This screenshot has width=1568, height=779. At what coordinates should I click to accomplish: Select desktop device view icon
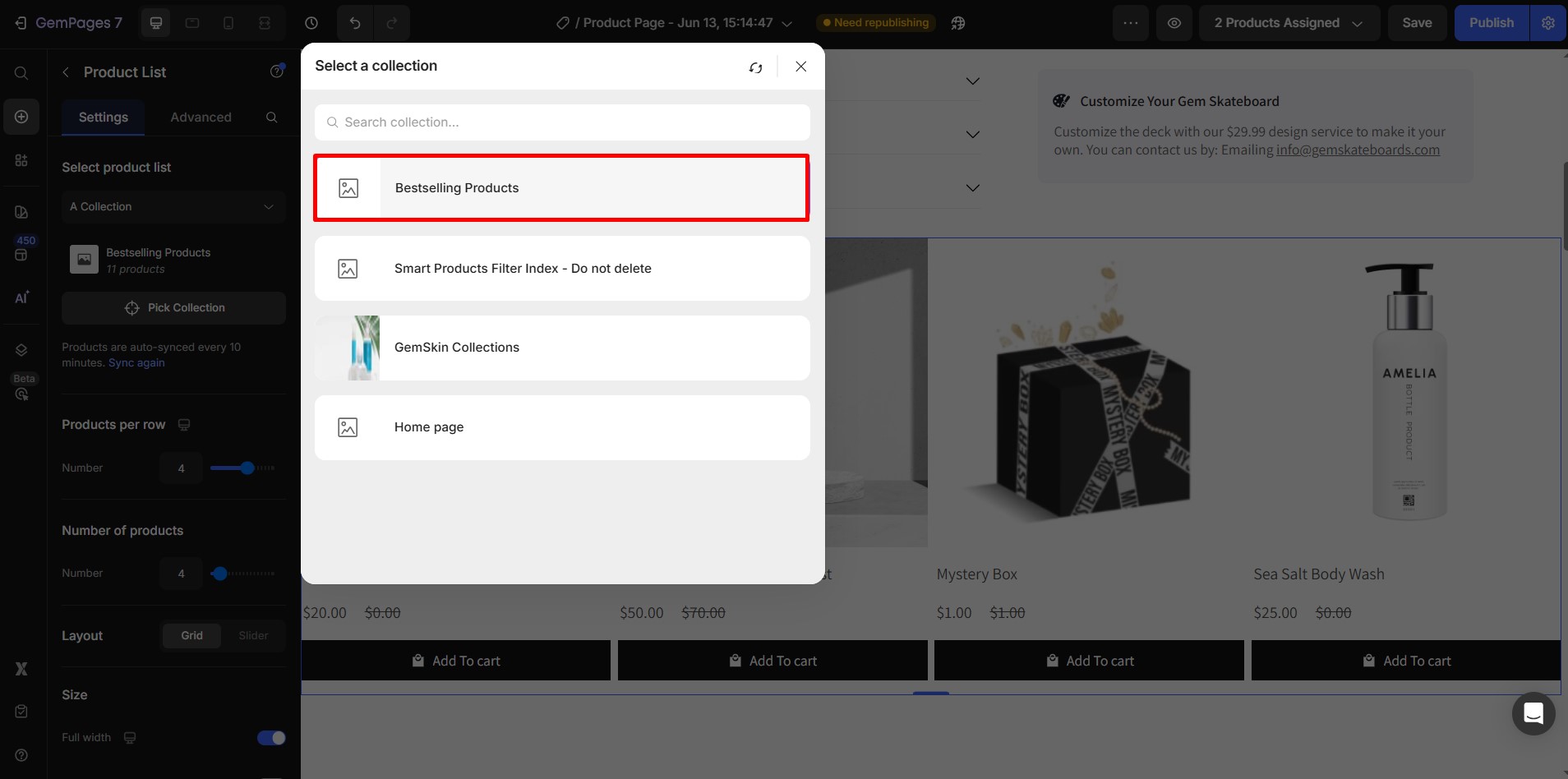tap(156, 23)
